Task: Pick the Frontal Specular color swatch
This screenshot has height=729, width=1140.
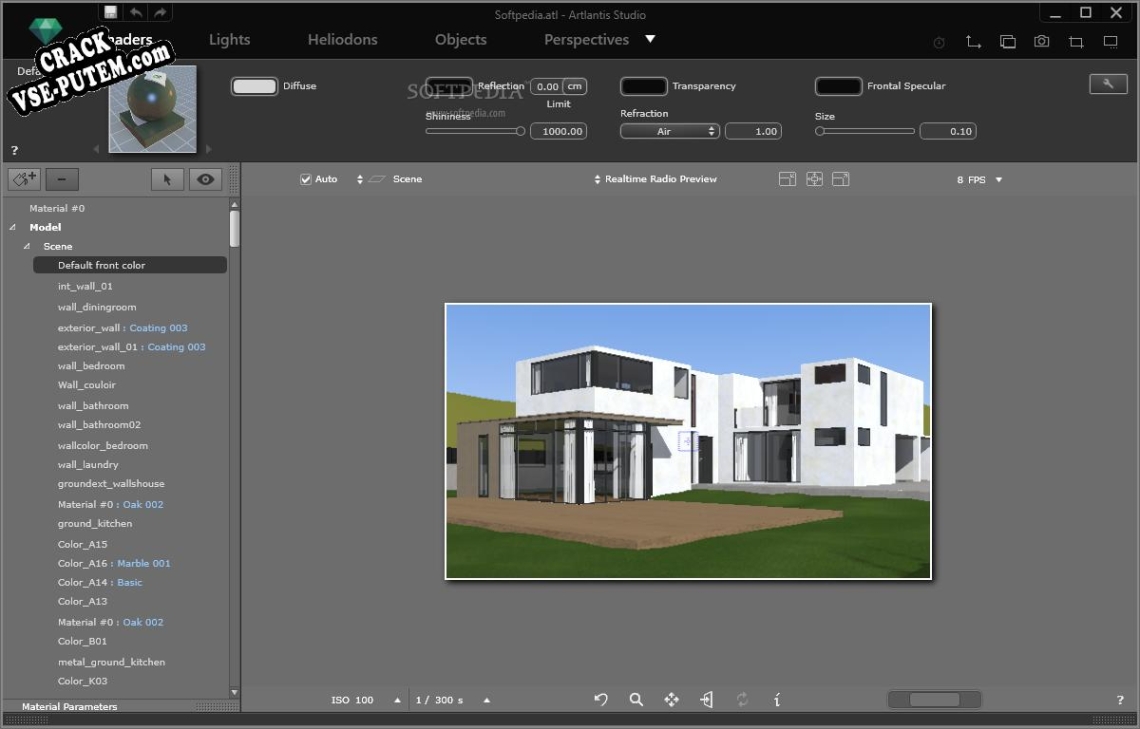Action: click(x=838, y=86)
